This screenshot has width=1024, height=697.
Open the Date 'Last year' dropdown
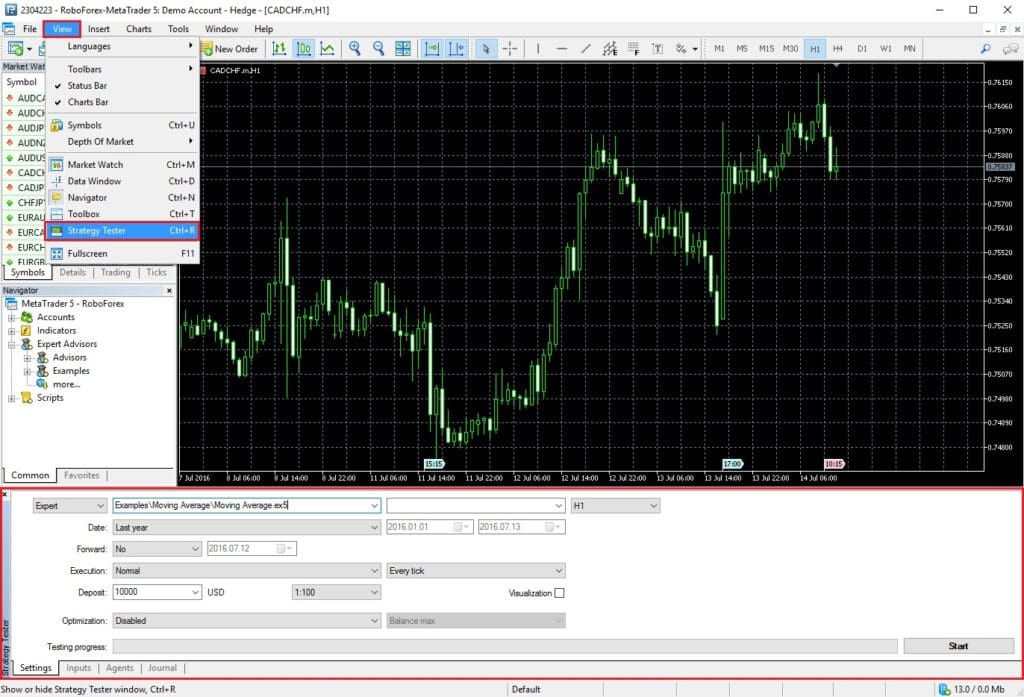point(247,527)
